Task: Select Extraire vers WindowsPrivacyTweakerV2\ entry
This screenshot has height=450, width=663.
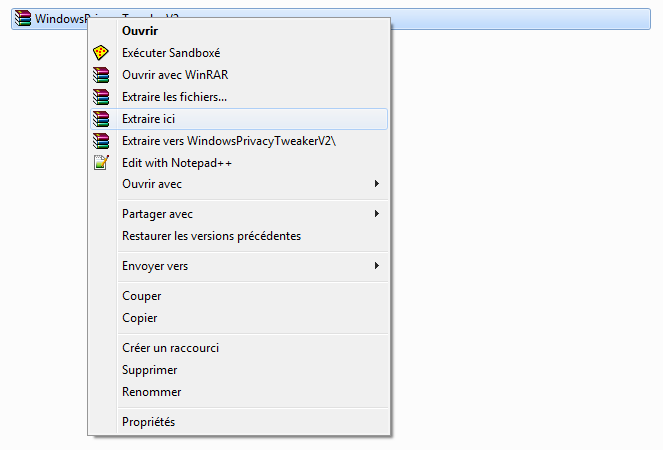Action: click(x=239, y=141)
